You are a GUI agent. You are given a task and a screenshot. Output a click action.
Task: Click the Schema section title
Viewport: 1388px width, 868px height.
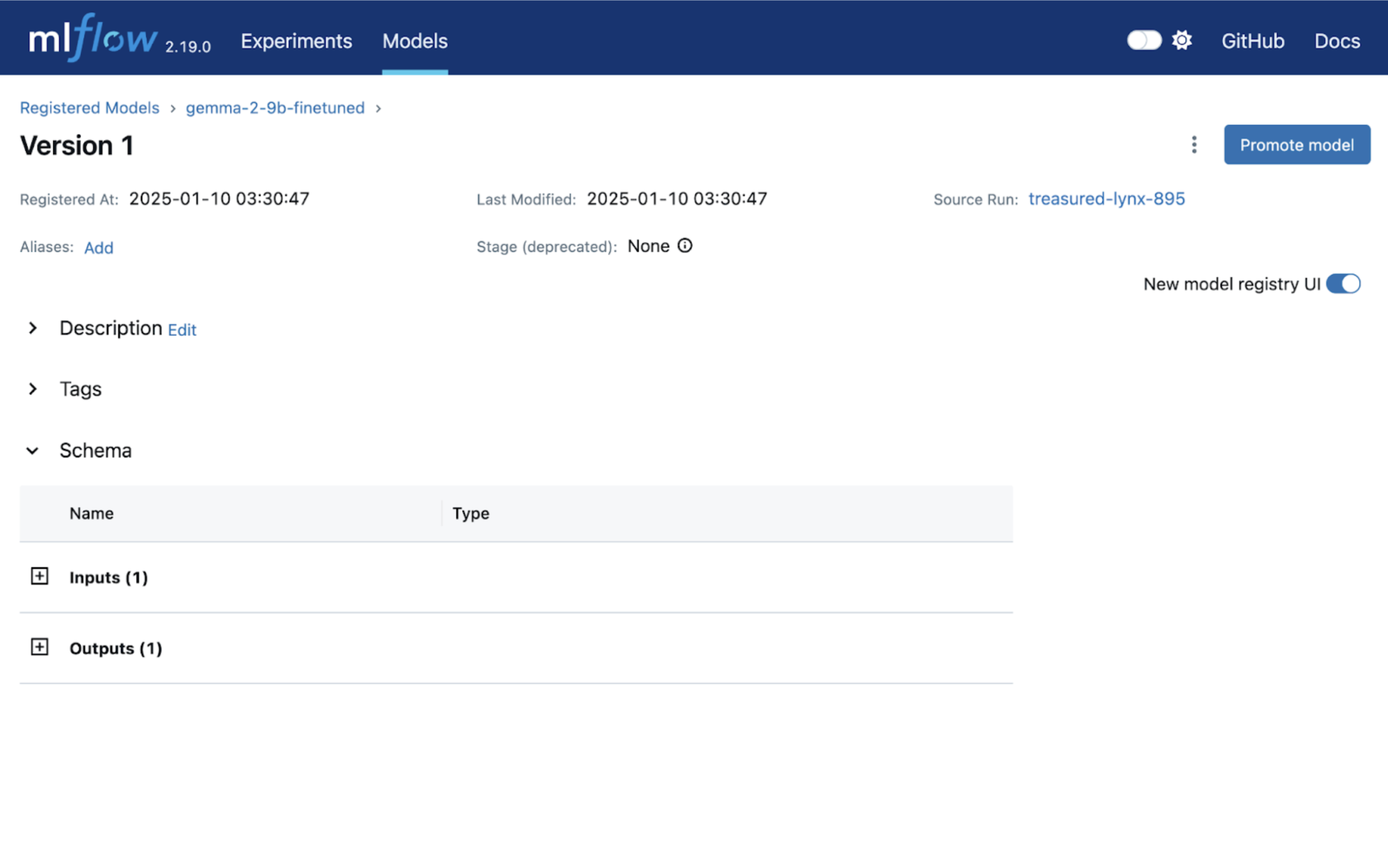pyautogui.click(x=96, y=450)
